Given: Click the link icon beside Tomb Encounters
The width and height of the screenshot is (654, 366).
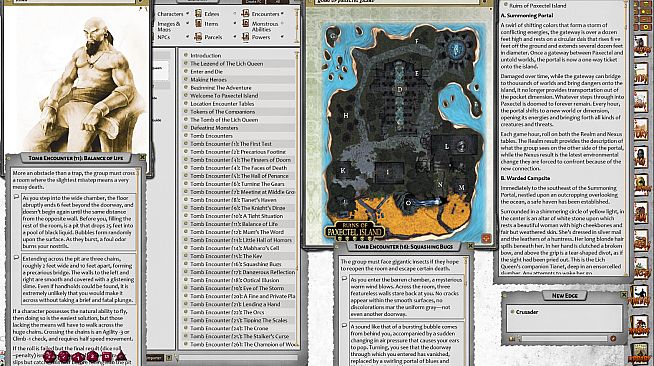Looking at the screenshot, I should pos(186,135).
